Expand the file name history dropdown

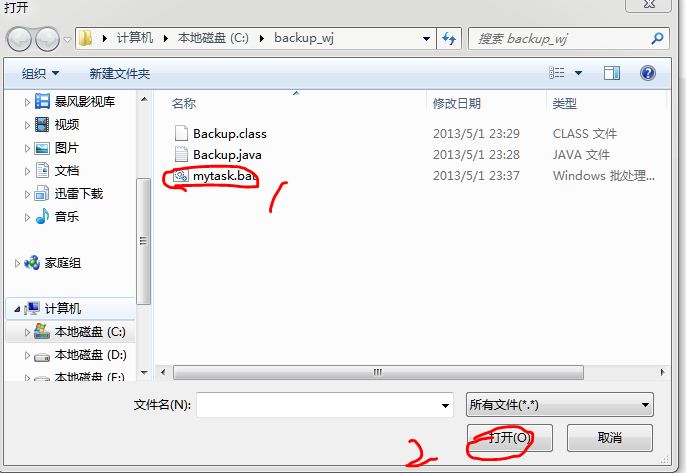coord(445,406)
